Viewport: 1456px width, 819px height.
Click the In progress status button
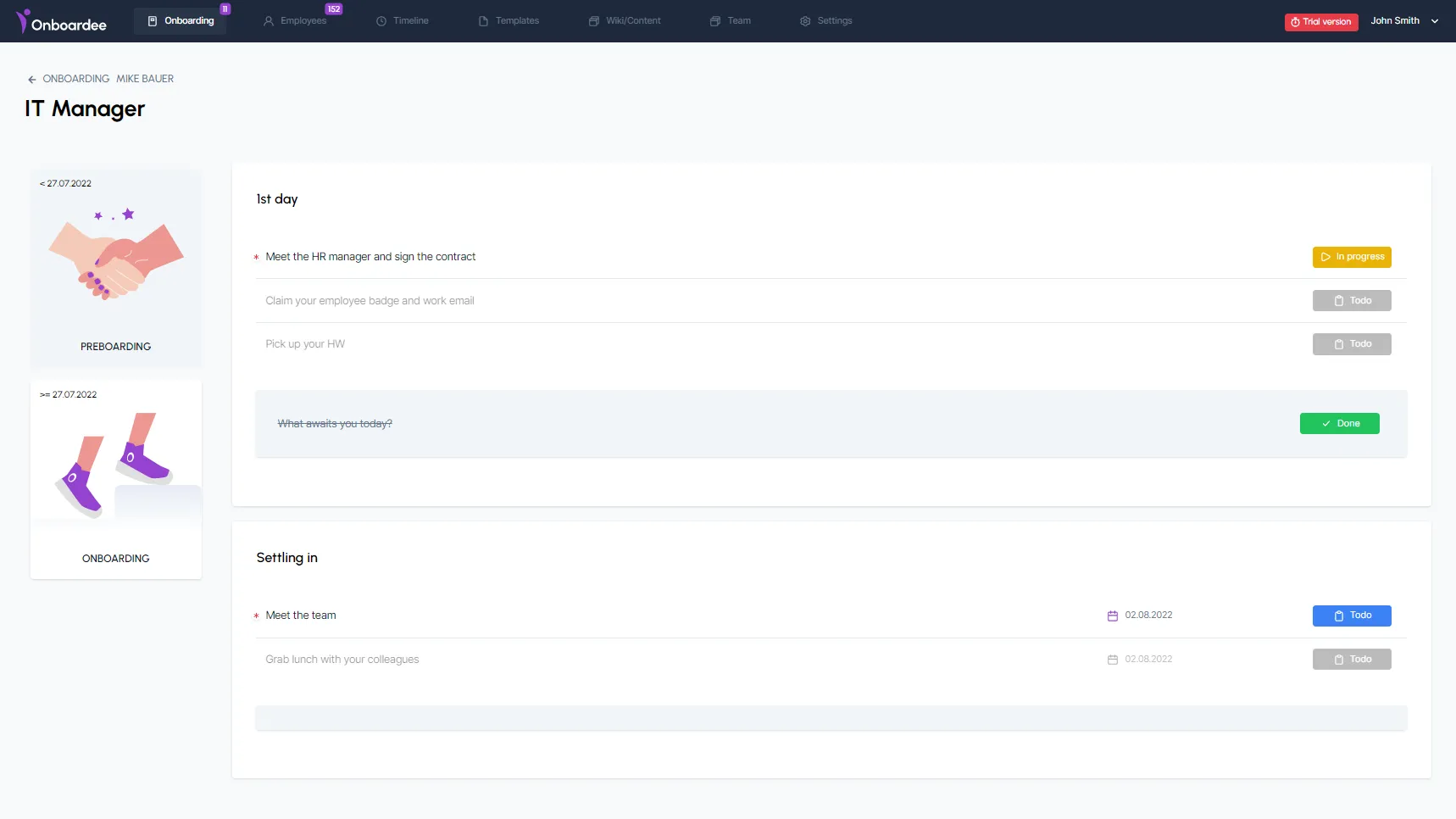(x=1352, y=257)
